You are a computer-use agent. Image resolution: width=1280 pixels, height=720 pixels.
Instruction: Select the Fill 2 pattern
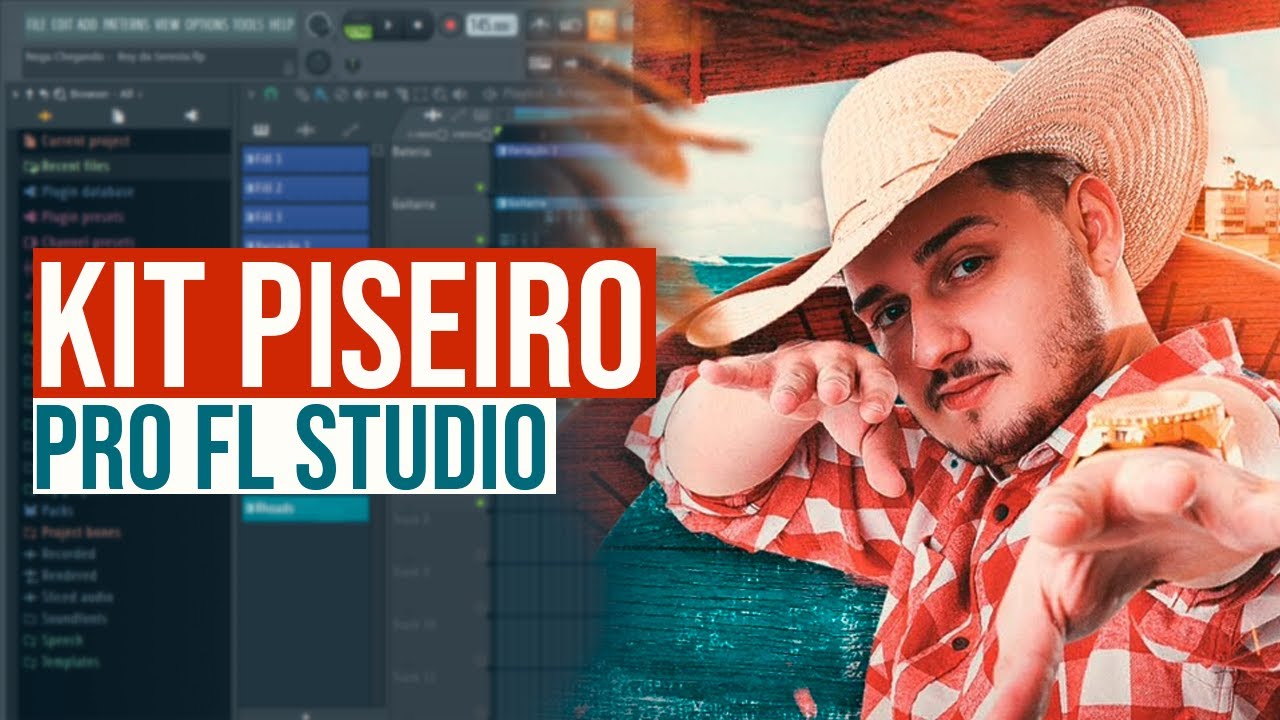coord(306,189)
